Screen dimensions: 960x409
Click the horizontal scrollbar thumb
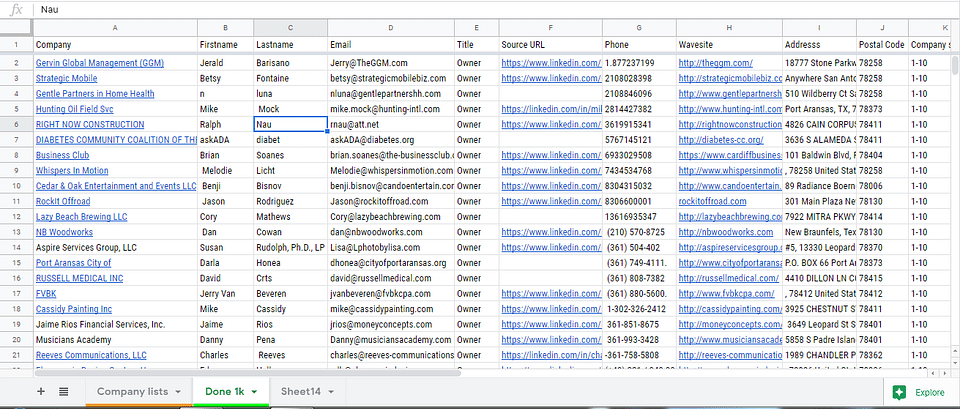(x=247, y=372)
